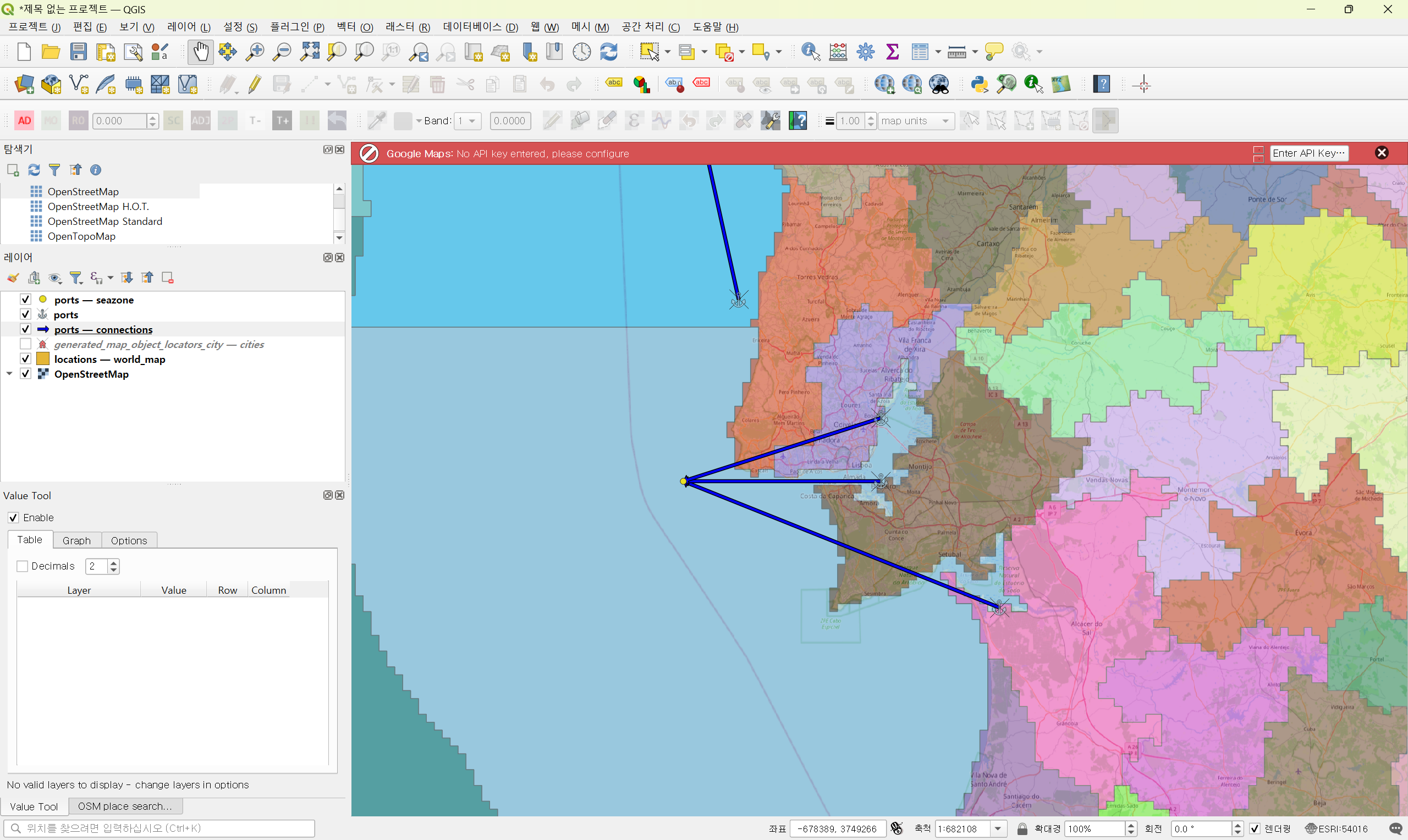Click the Open Project folder icon

[x=51, y=52]
